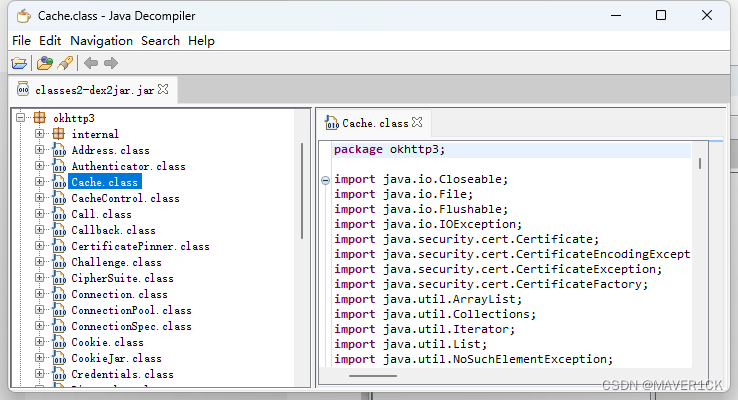Select the Cache.class editor tab

pos(373,123)
